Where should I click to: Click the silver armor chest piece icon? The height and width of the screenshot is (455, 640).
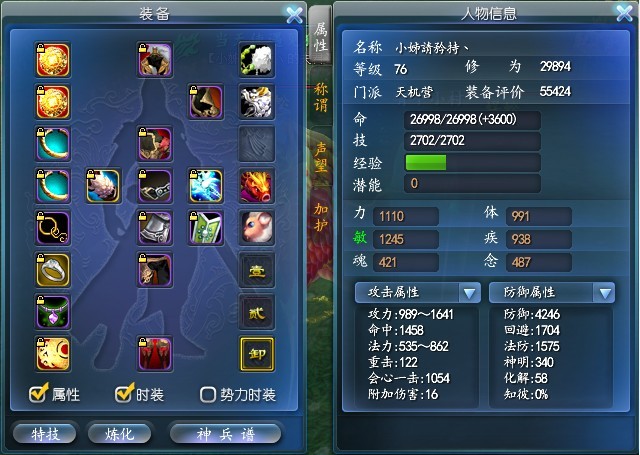pyautogui.click(x=155, y=227)
